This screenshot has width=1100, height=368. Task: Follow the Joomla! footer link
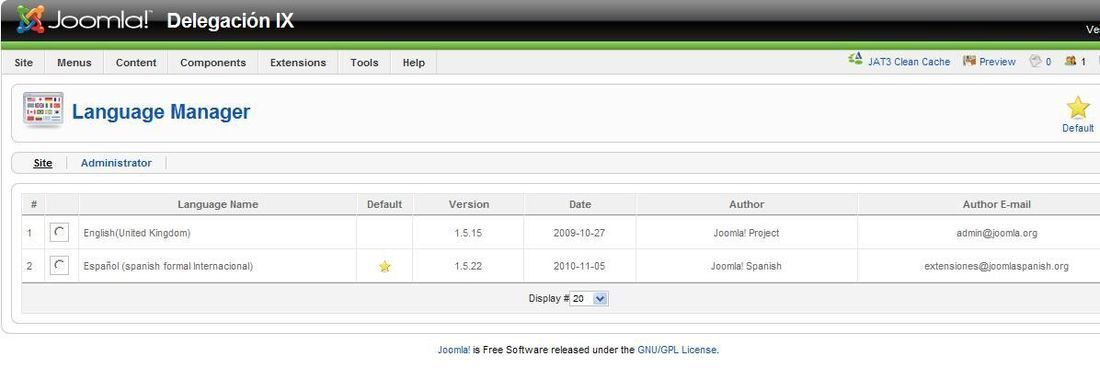pos(454,349)
